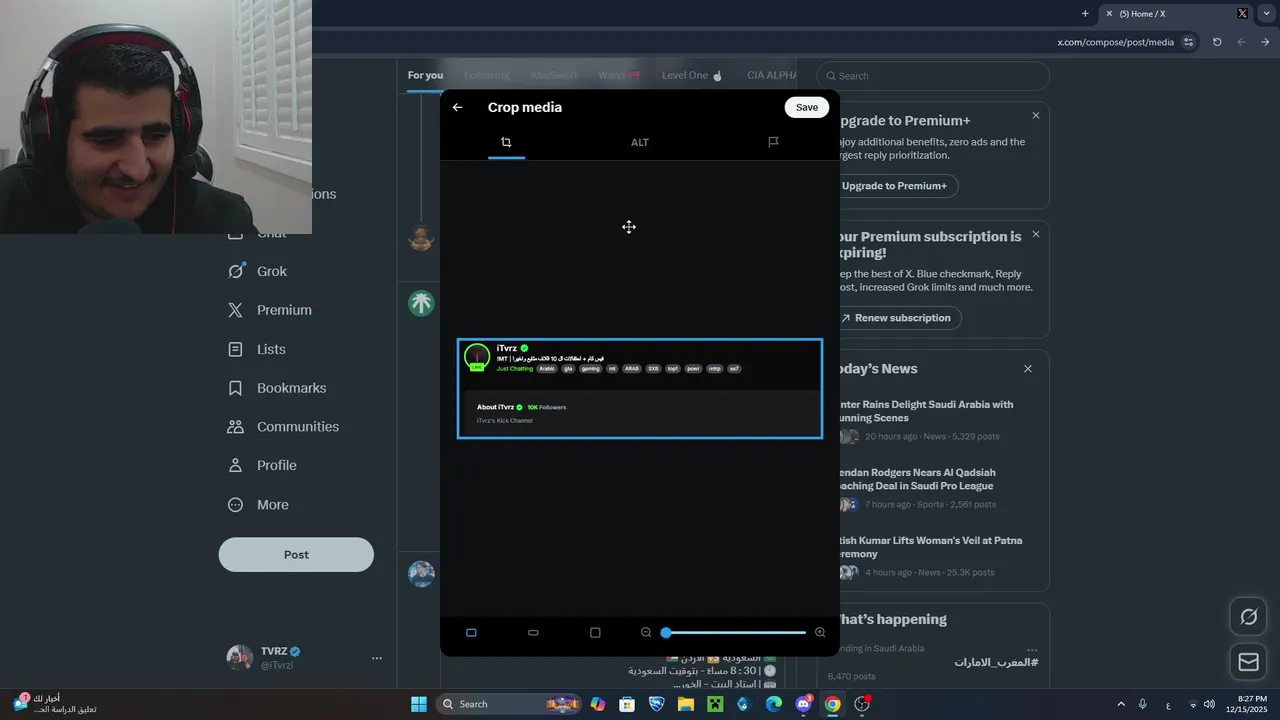Dismiss the Upgrade to Premium+ card
Screen dimensions: 1280x720
tap(1036, 116)
